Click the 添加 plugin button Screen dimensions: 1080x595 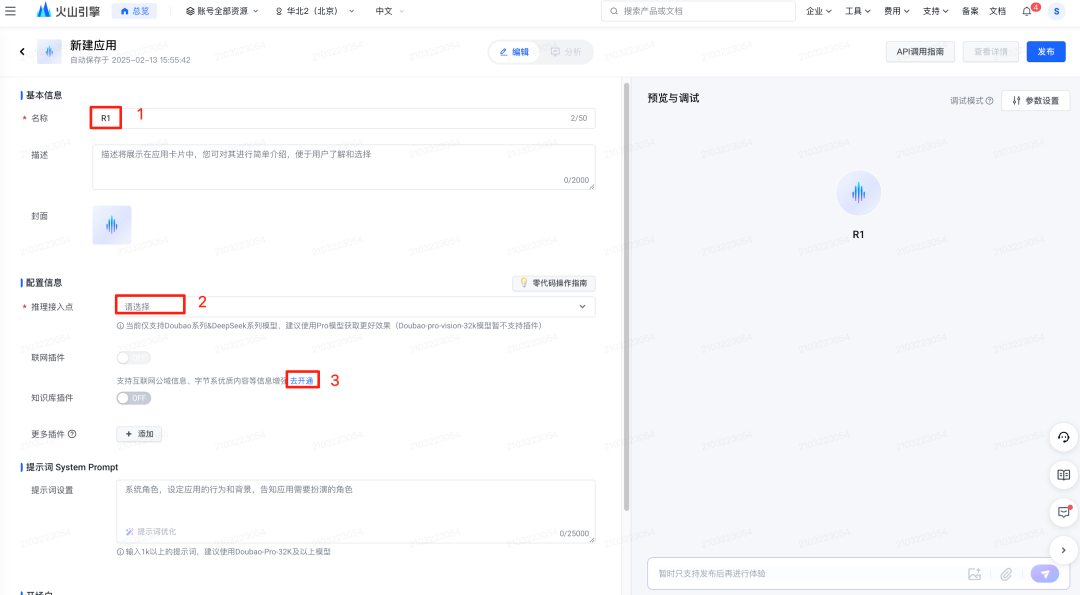click(139, 434)
